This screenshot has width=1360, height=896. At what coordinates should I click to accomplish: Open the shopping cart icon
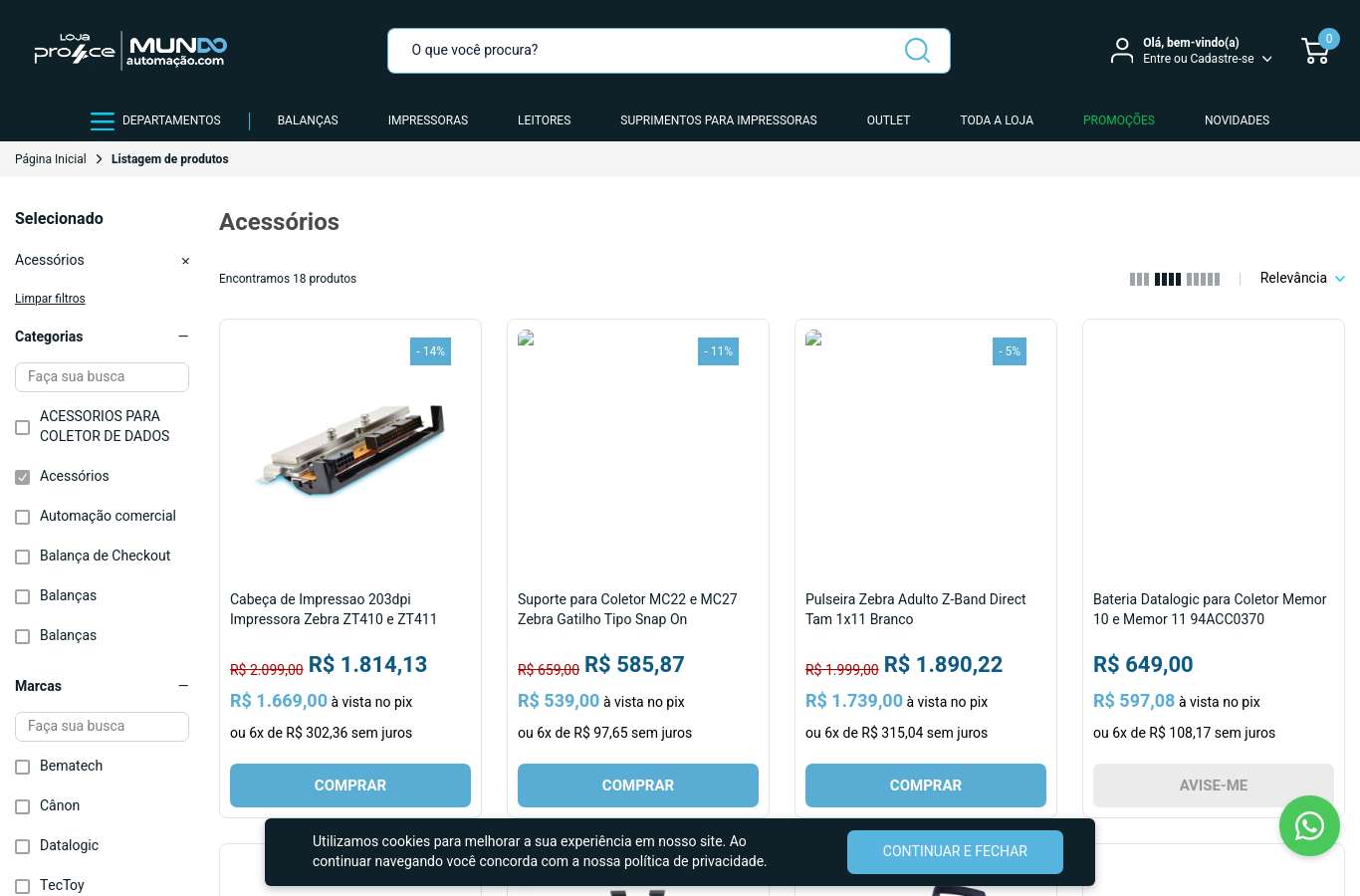[x=1316, y=51]
